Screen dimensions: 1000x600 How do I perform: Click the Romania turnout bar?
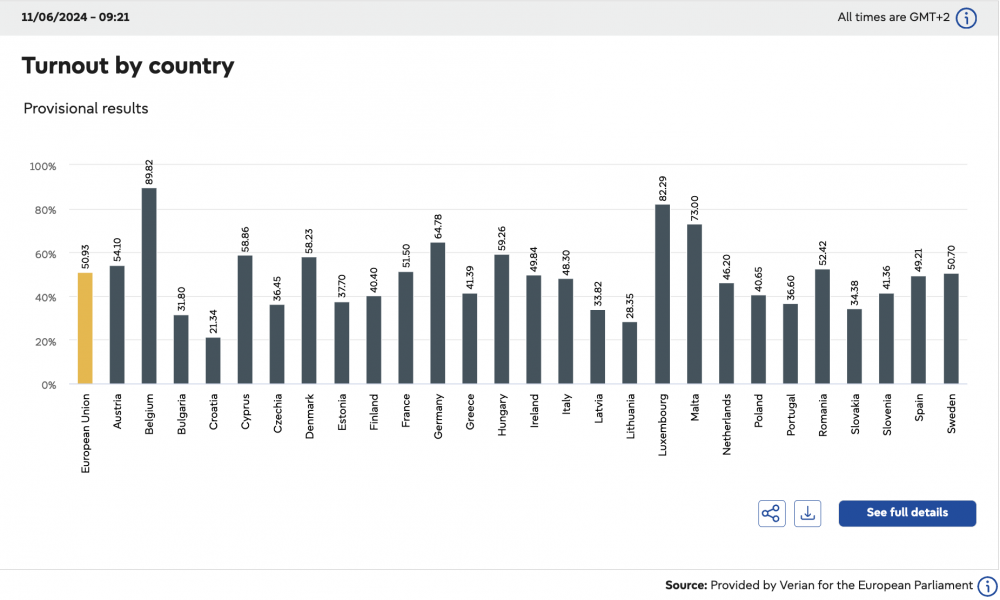[823, 326]
